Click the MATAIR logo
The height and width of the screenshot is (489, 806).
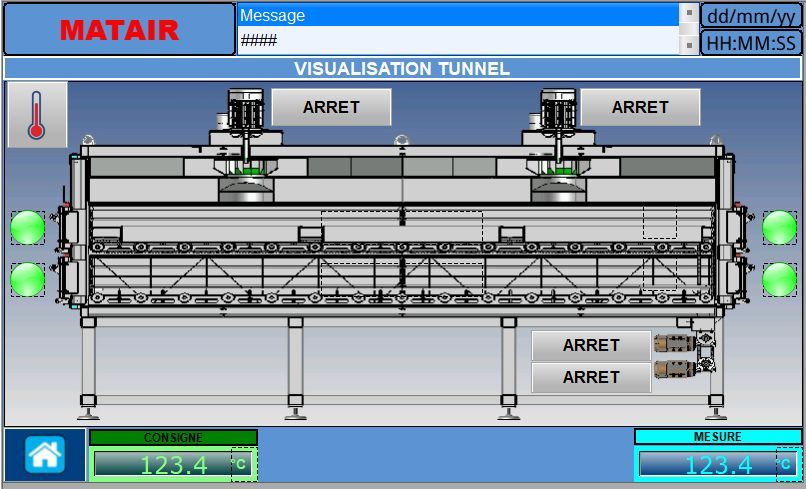coord(119,29)
